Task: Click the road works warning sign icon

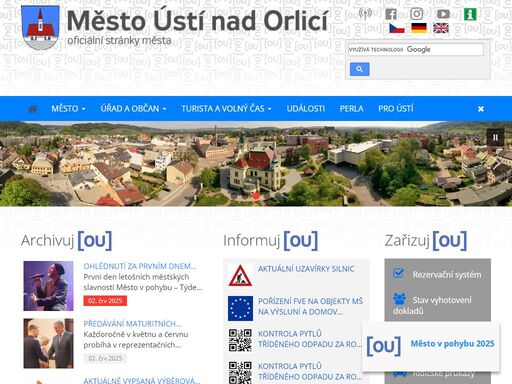Action: [x=240, y=276]
